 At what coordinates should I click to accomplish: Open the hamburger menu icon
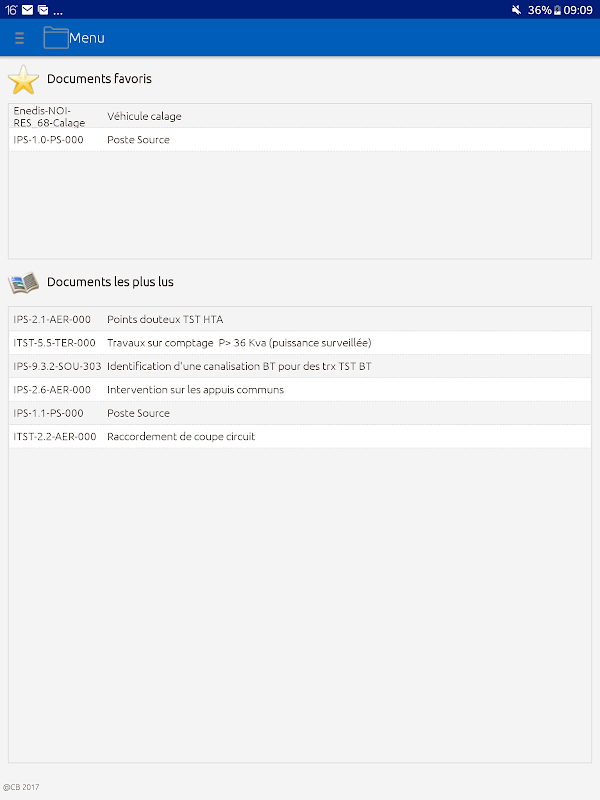[20, 38]
